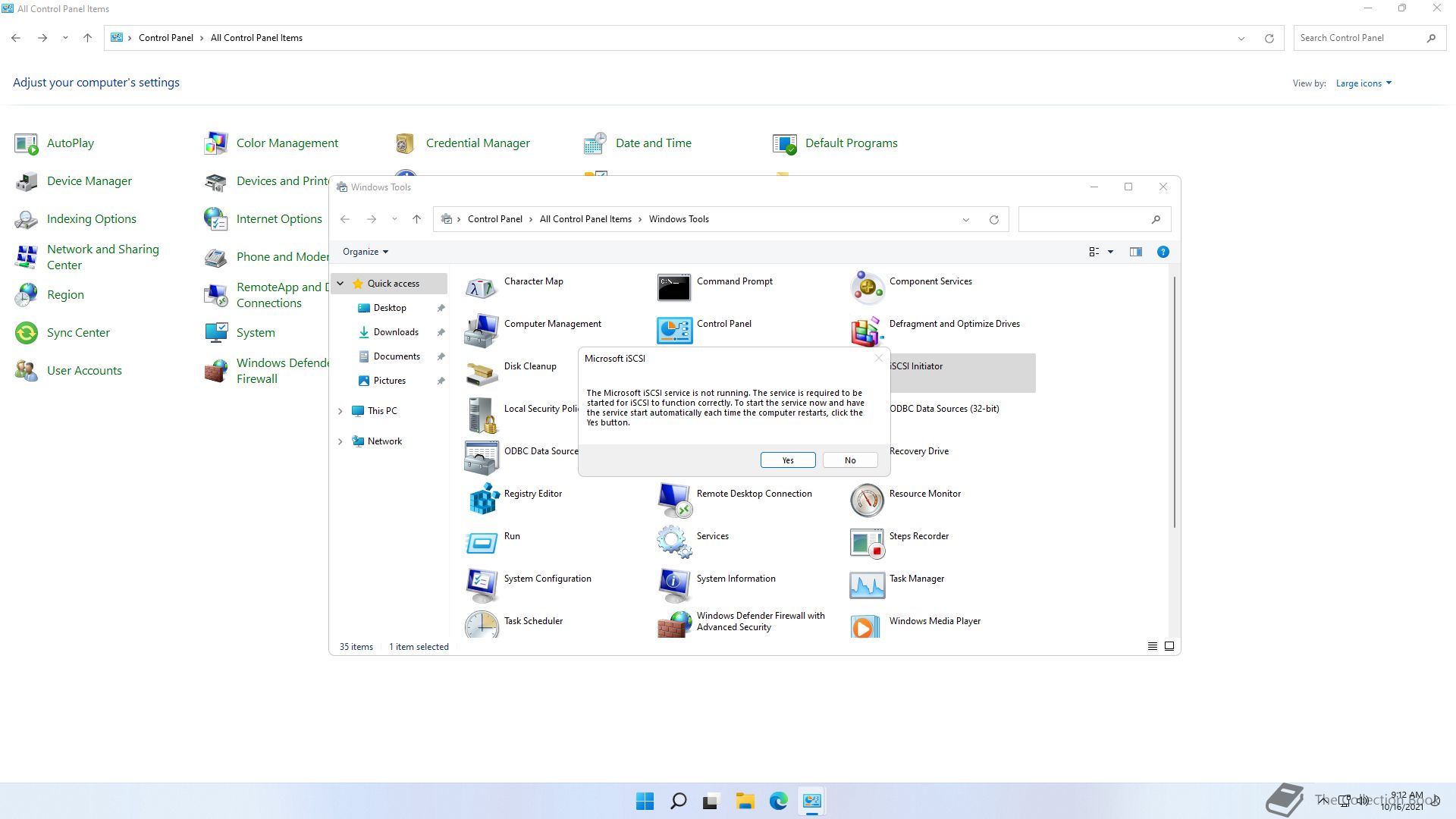
Task: Open Steps Recorder icon
Action: tap(867, 543)
